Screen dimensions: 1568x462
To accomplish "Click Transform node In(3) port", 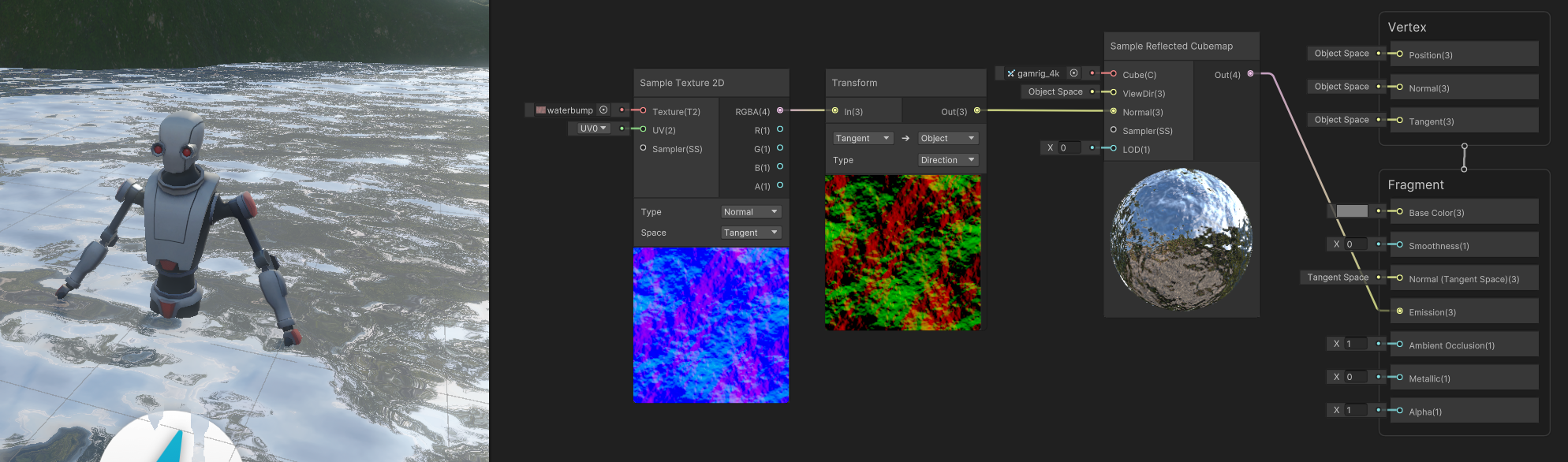I will click(835, 110).
